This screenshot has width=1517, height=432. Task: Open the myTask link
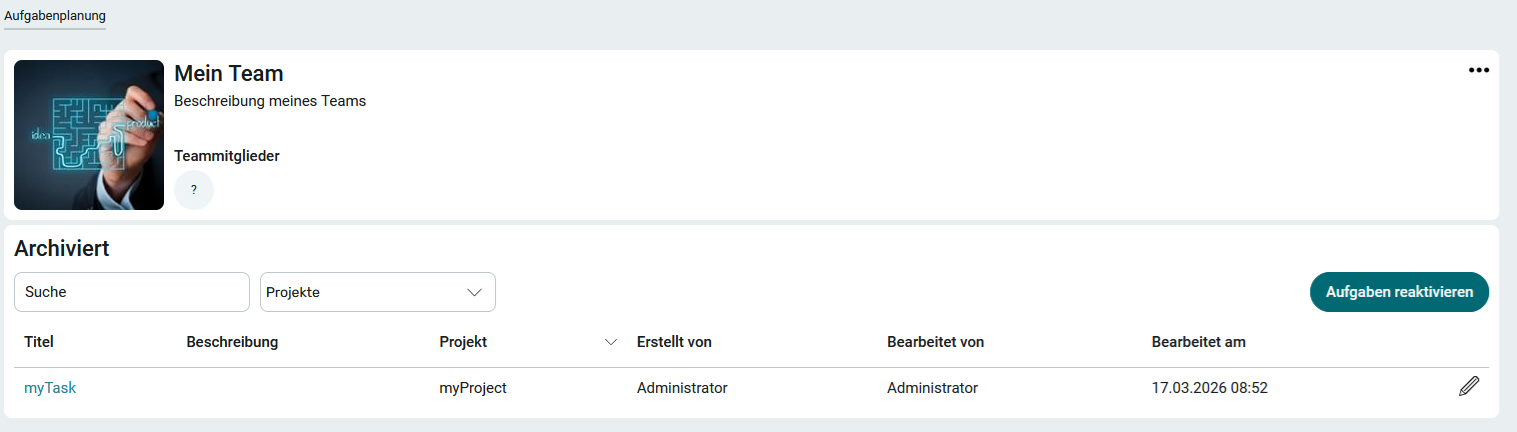coord(50,388)
